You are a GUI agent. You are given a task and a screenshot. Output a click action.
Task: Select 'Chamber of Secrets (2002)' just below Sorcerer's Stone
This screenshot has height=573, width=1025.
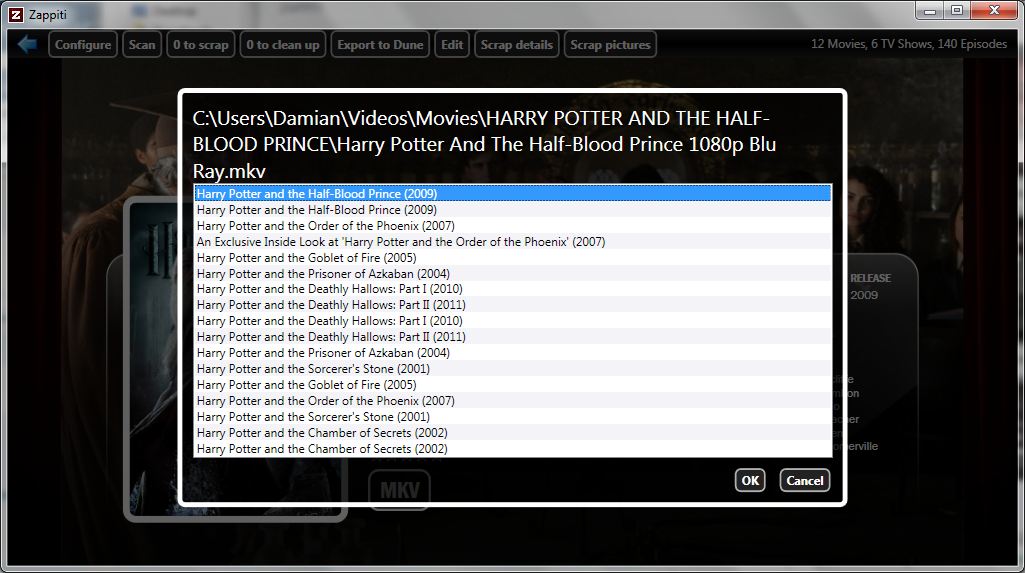tap(512, 433)
